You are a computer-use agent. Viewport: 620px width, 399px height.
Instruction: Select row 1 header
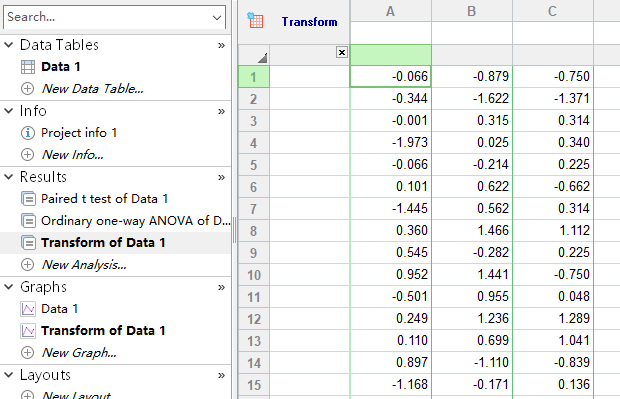[x=254, y=77]
